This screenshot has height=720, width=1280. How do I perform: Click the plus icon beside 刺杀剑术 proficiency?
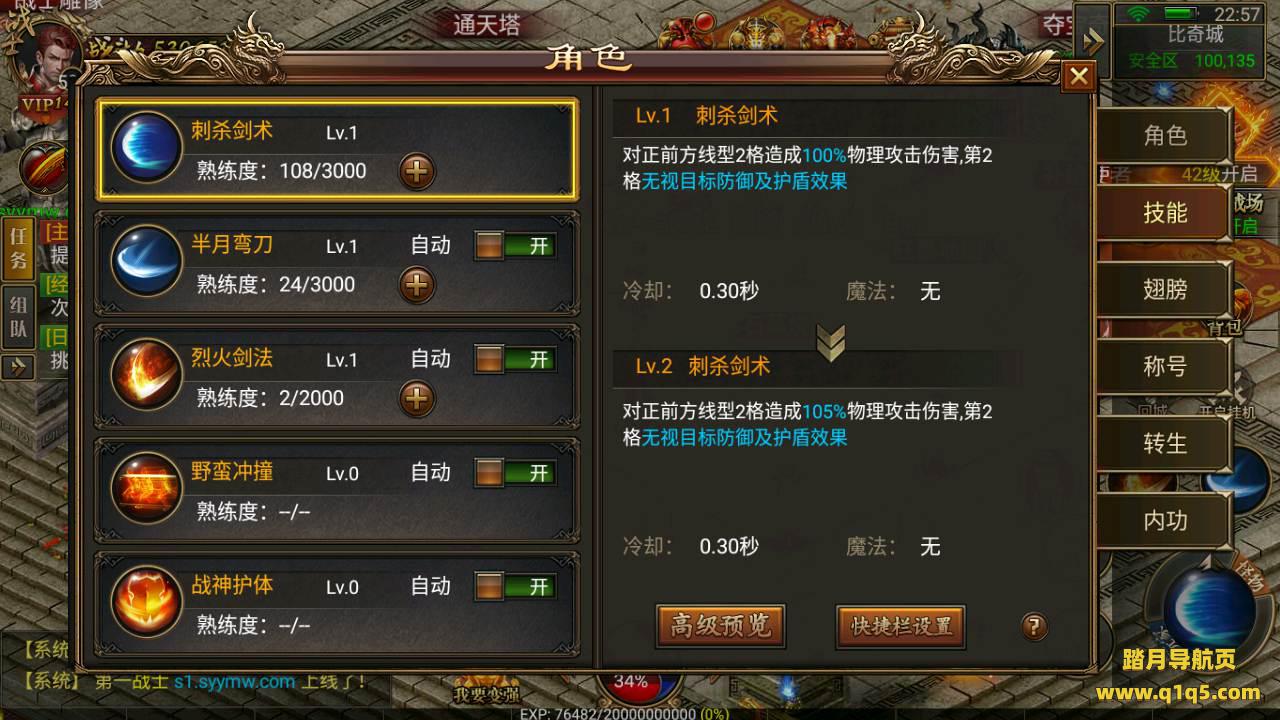click(x=417, y=172)
